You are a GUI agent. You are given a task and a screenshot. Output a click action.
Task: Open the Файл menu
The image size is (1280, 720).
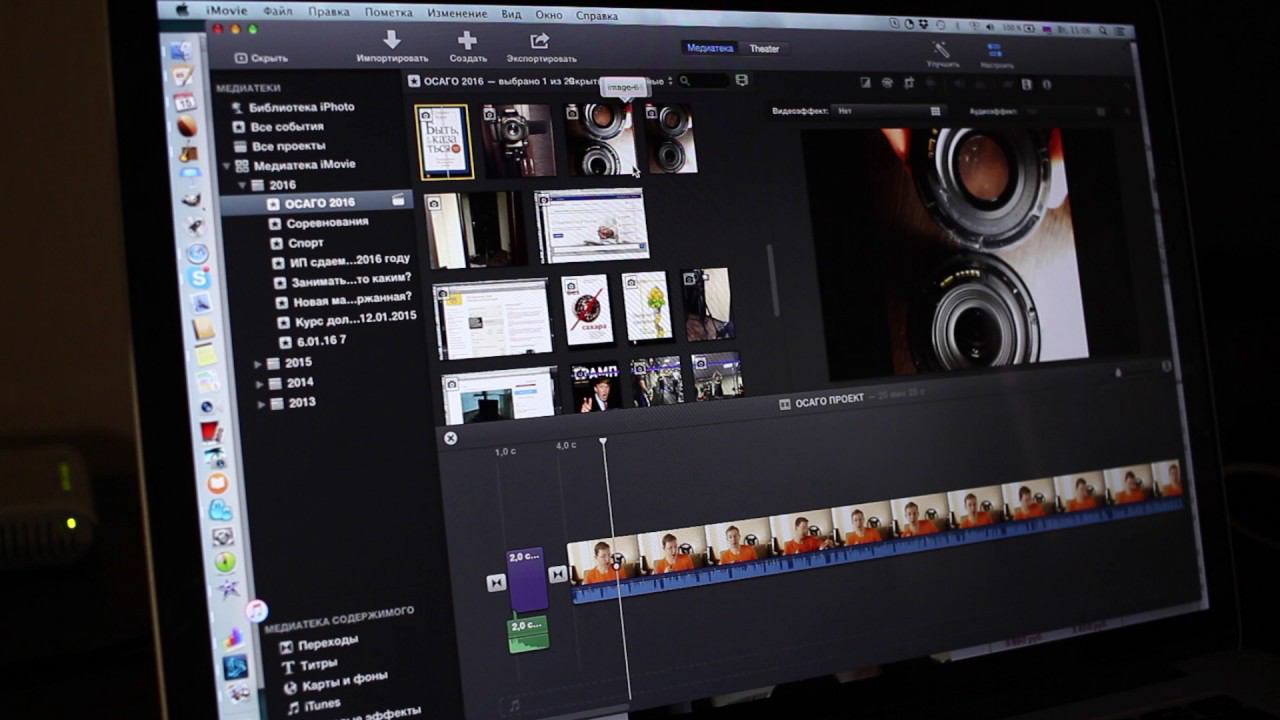(x=278, y=13)
